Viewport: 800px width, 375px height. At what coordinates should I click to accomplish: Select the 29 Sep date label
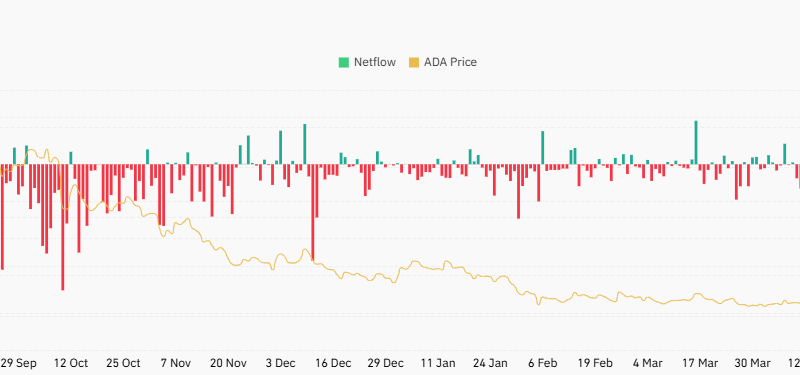[x=18, y=363]
